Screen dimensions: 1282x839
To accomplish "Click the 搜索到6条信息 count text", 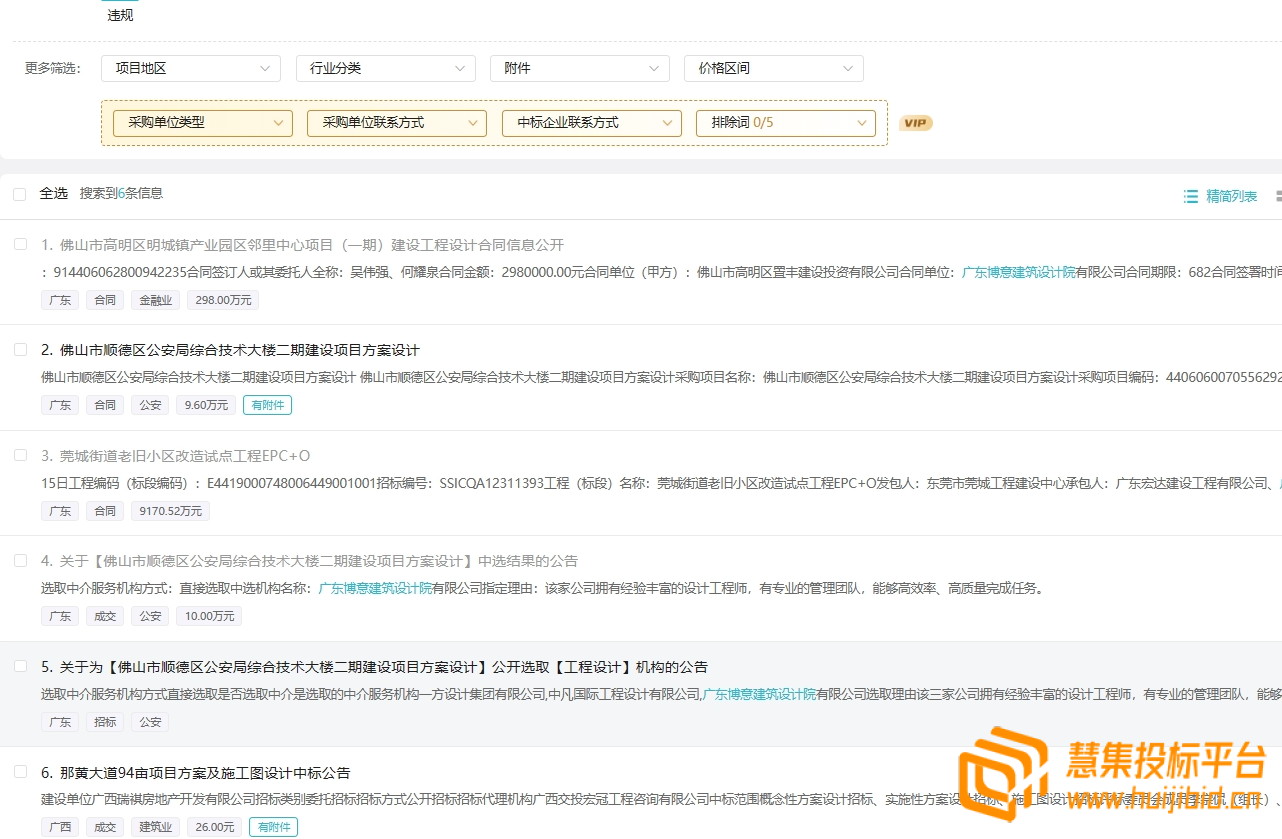I will (121, 193).
